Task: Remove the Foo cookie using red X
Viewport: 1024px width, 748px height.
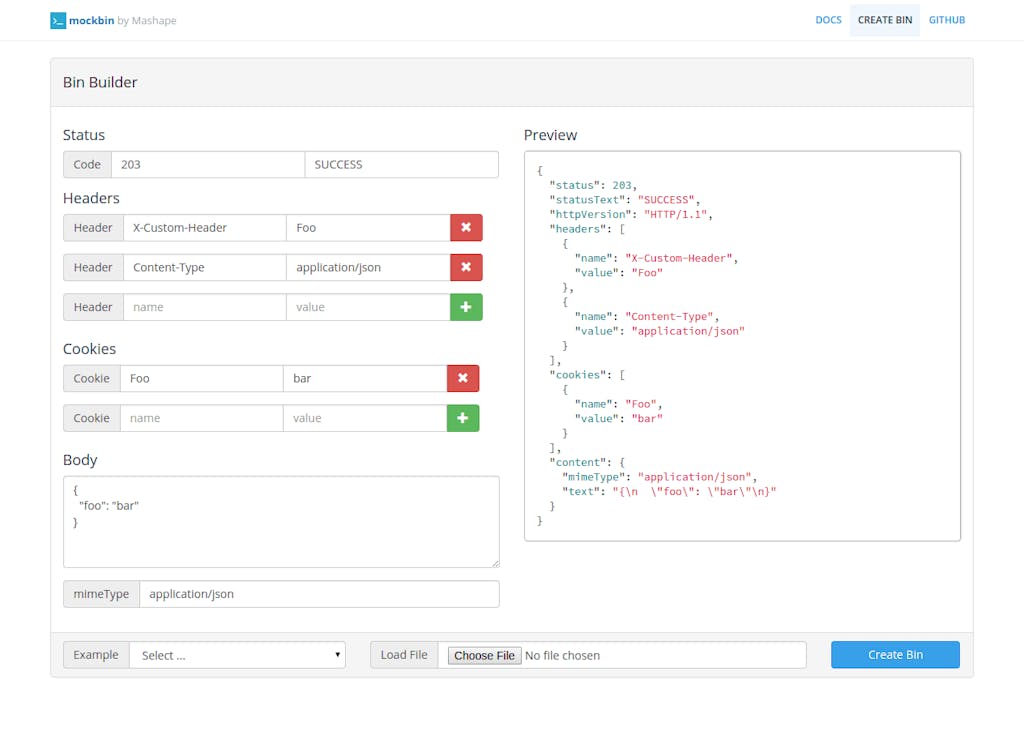Action: tap(462, 379)
